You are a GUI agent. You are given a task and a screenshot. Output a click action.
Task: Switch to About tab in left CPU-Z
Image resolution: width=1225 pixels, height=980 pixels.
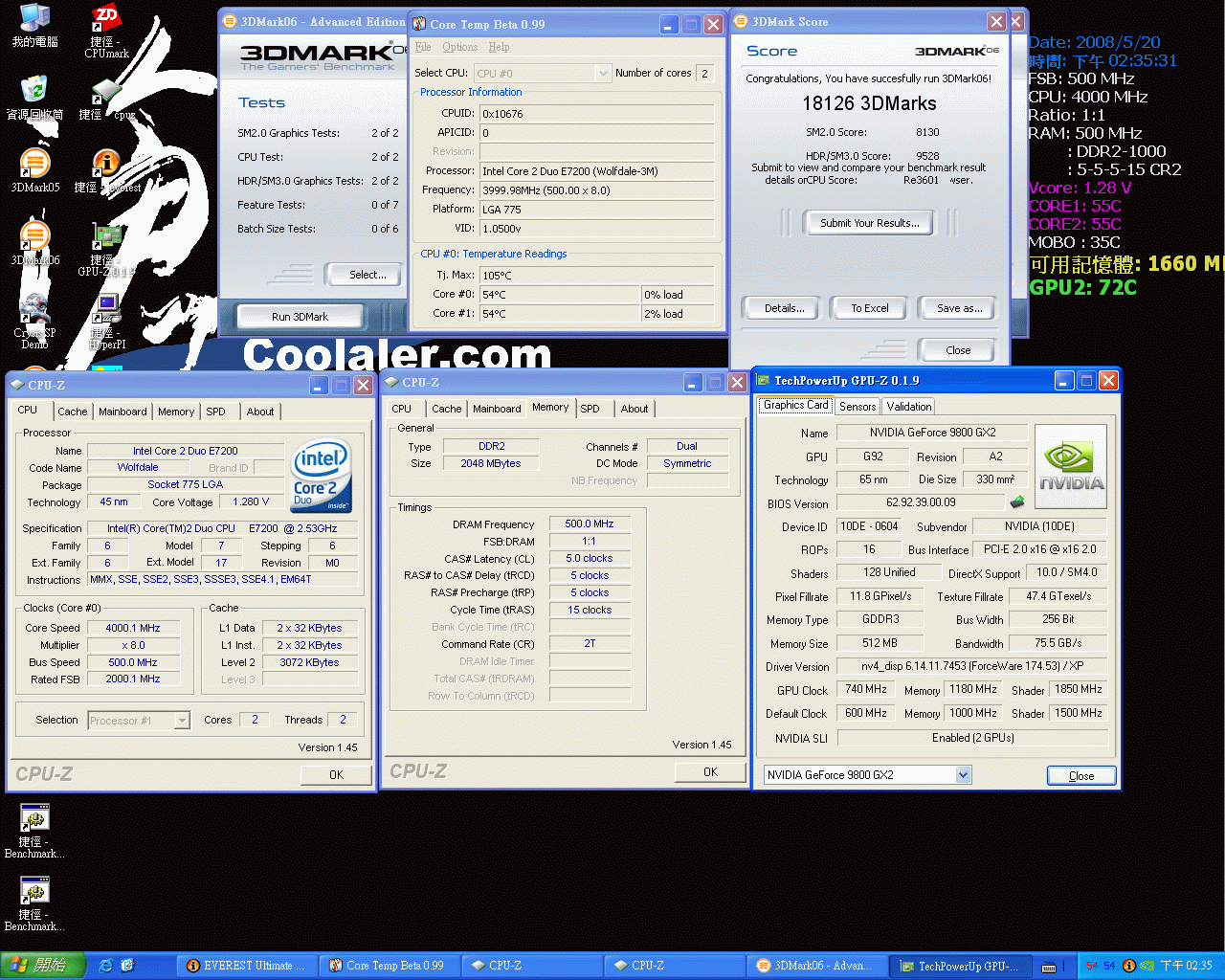(260, 412)
